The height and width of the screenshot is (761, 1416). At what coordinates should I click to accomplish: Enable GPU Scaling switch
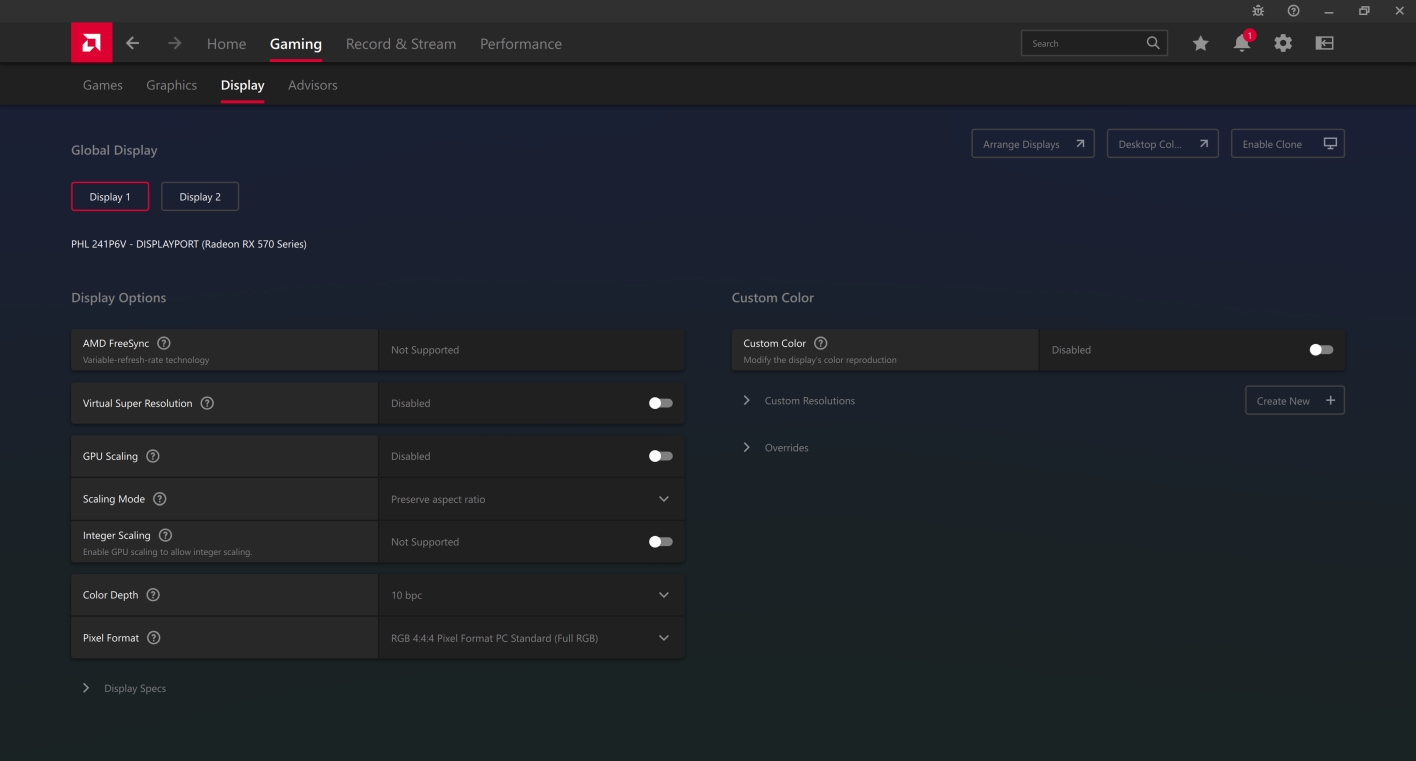point(661,456)
